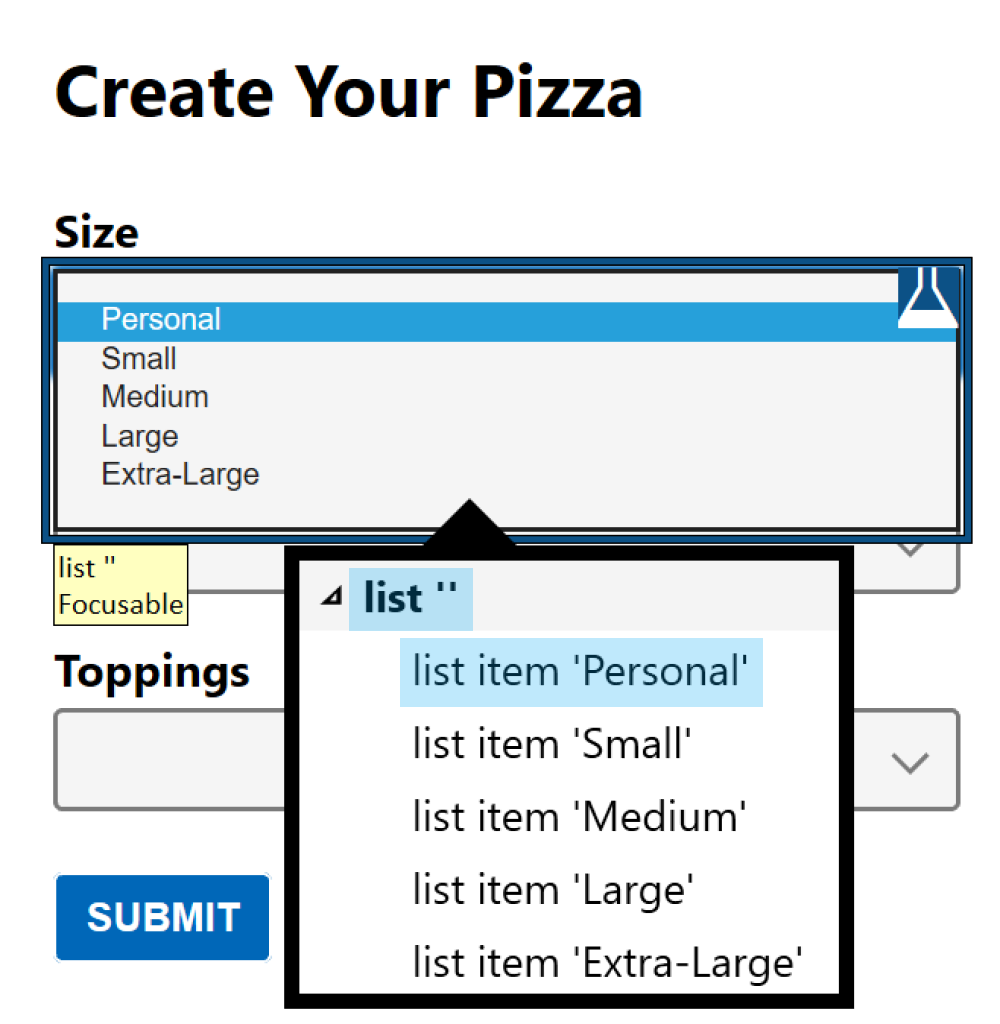The image size is (1000, 1024).
Task: Open the Toppings dropdown chevron
Action: click(909, 763)
